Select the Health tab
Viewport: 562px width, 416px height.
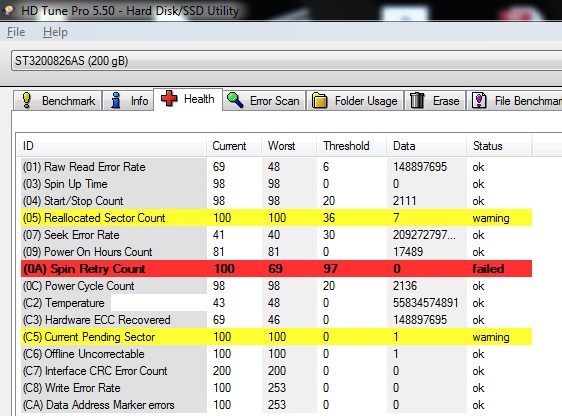(x=188, y=99)
